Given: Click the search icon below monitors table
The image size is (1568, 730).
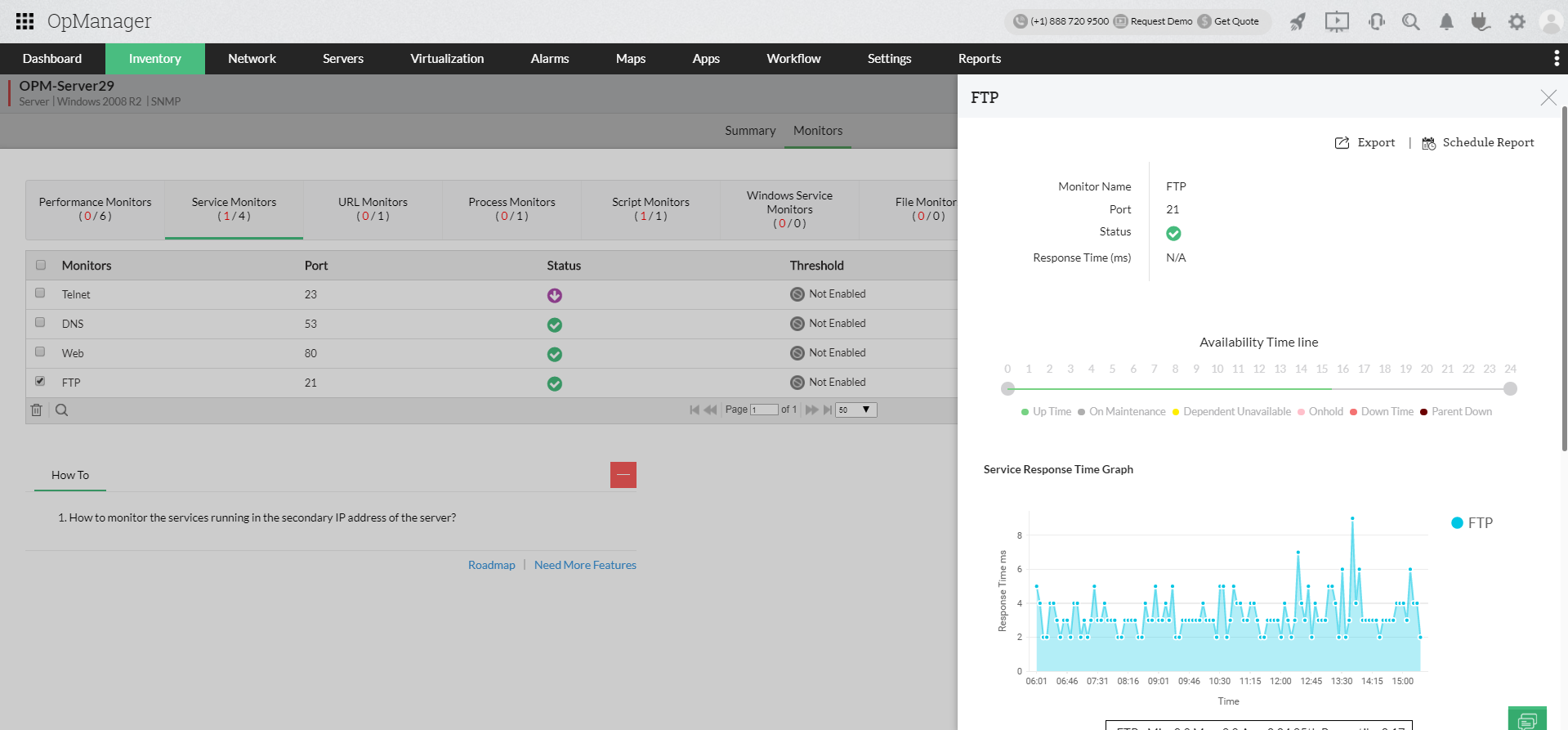Looking at the screenshot, I should [61, 410].
